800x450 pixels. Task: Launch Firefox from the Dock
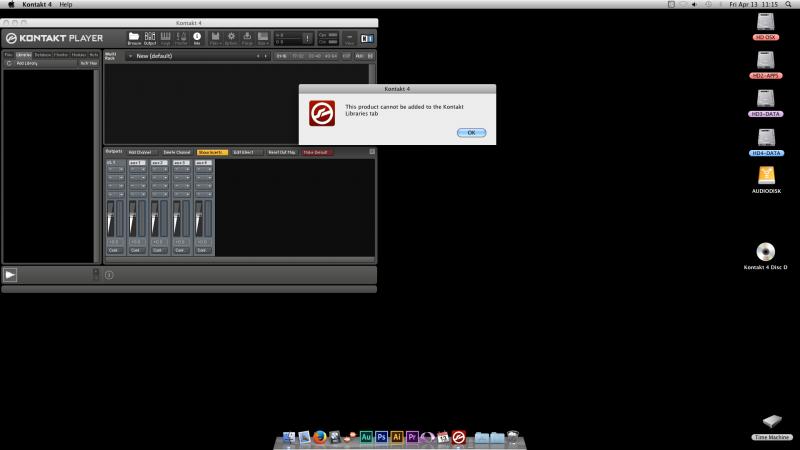[x=320, y=437]
